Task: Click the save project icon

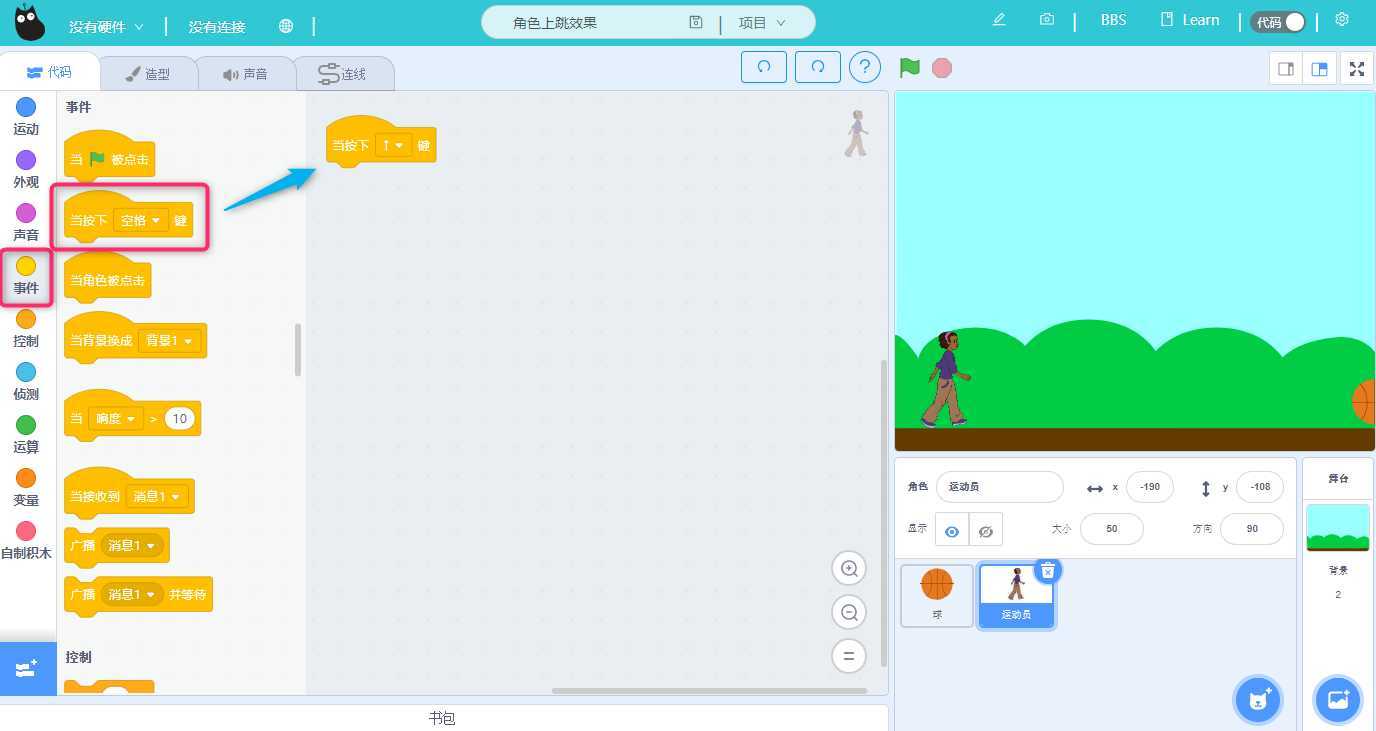Action: pyautogui.click(x=696, y=22)
